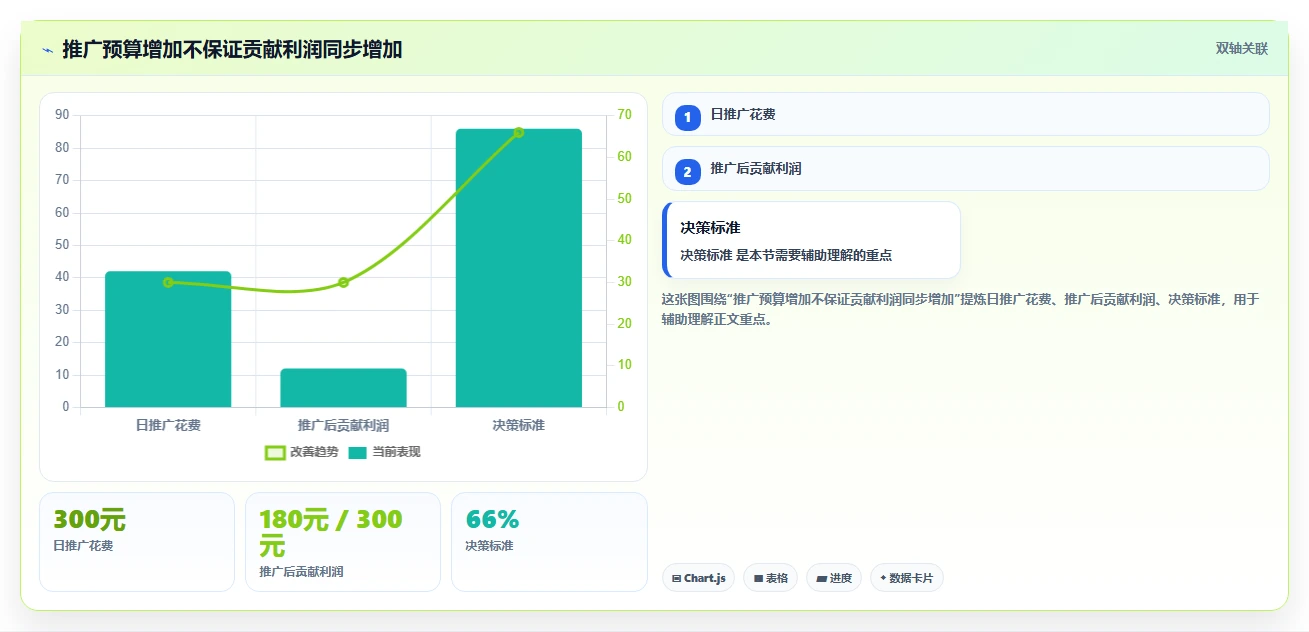Select the 表格 tag chip
The height and width of the screenshot is (632, 1309).
tap(770, 578)
